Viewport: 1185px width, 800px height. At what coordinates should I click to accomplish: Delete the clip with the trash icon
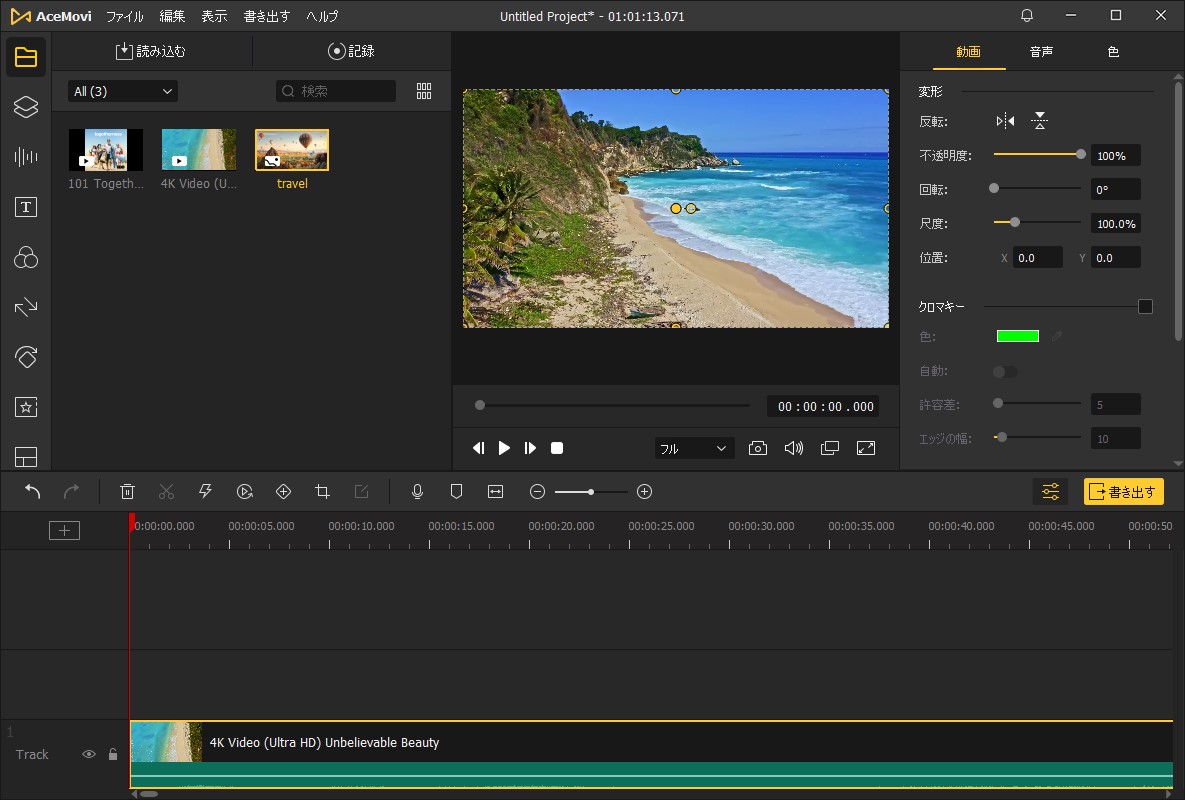127,491
